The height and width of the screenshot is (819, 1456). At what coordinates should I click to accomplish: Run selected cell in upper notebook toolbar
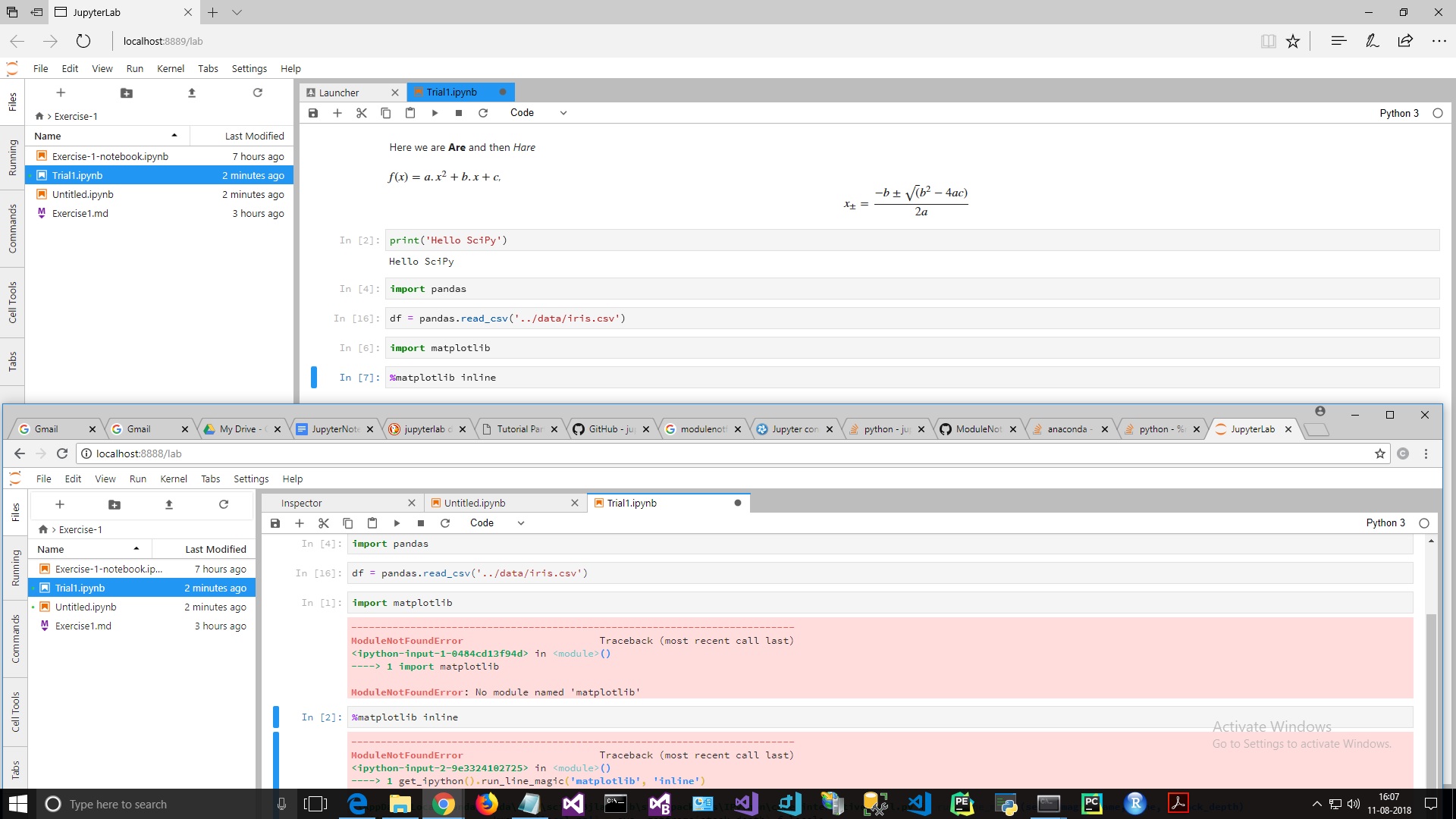[435, 113]
